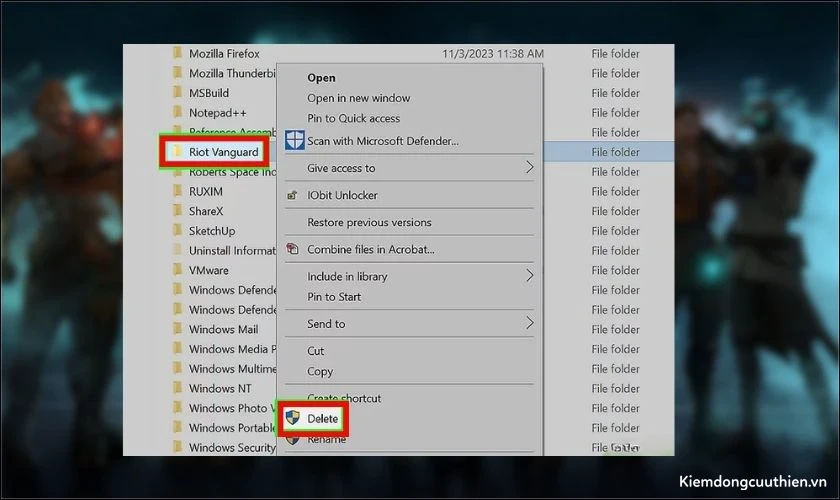Image resolution: width=840 pixels, height=500 pixels.
Task: Expand the Send to submenu arrow
Action: point(529,323)
